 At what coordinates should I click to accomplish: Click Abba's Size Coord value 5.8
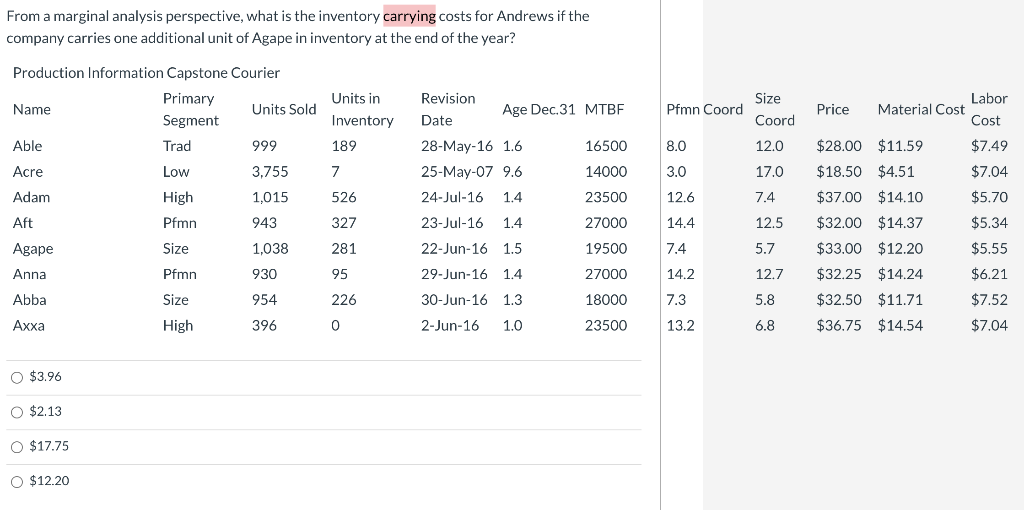pyautogui.click(x=765, y=300)
